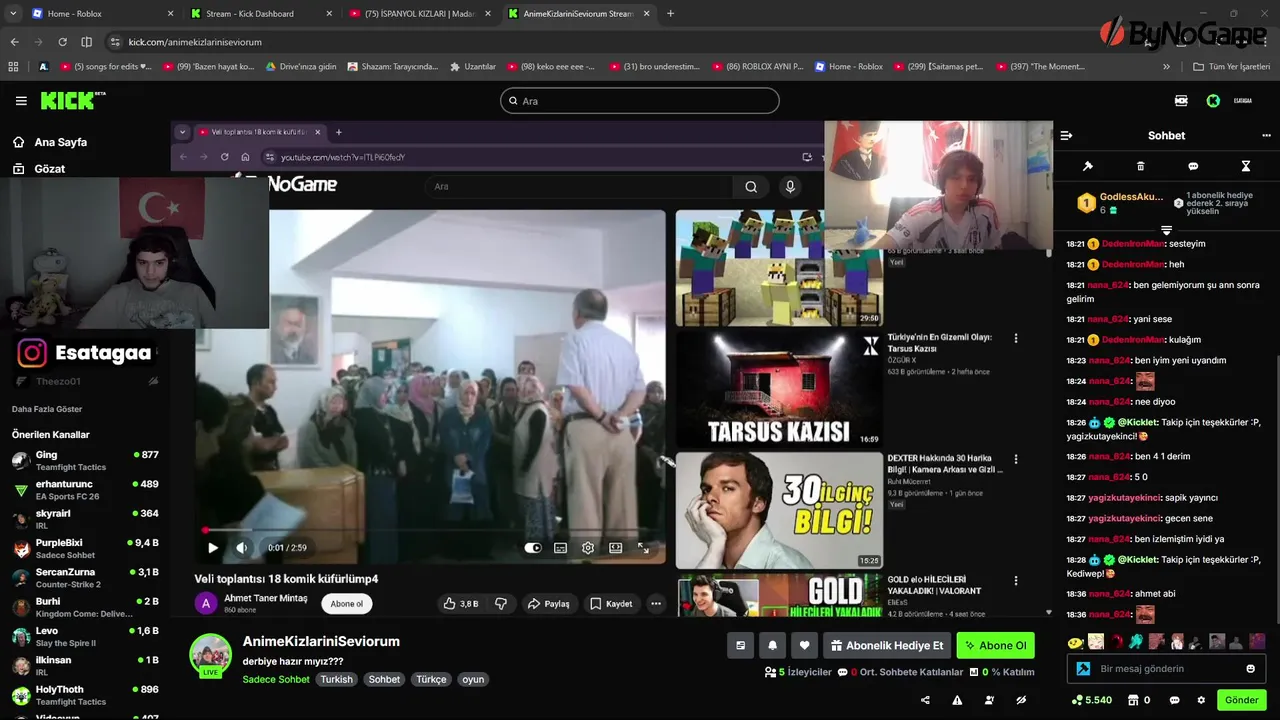Click the moderation hammer icon in chat
The height and width of the screenshot is (720, 1280).
click(x=1088, y=166)
